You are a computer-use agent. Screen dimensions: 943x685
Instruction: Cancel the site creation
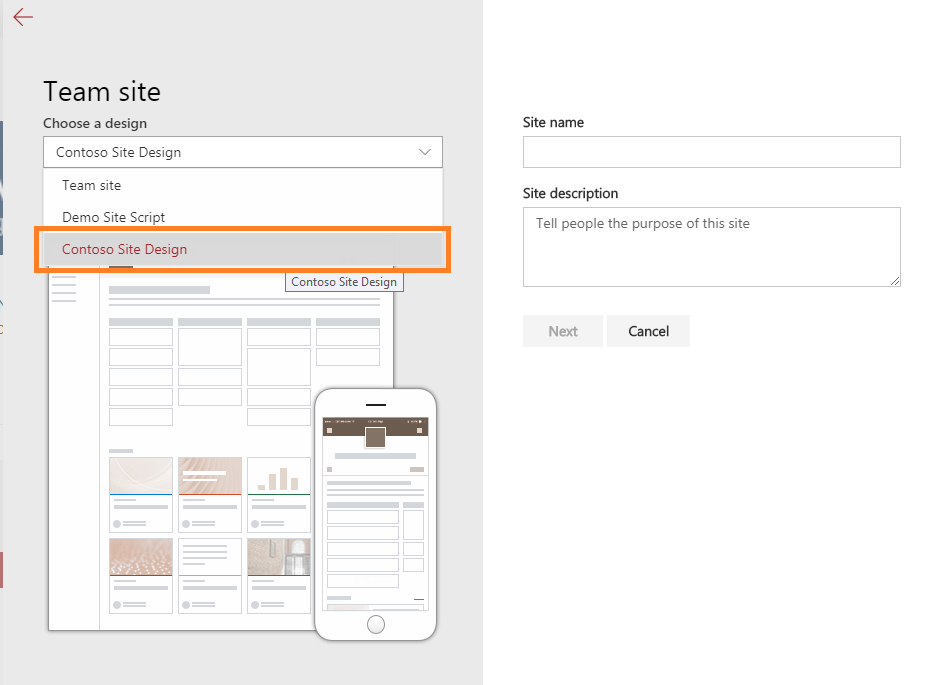(x=648, y=331)
